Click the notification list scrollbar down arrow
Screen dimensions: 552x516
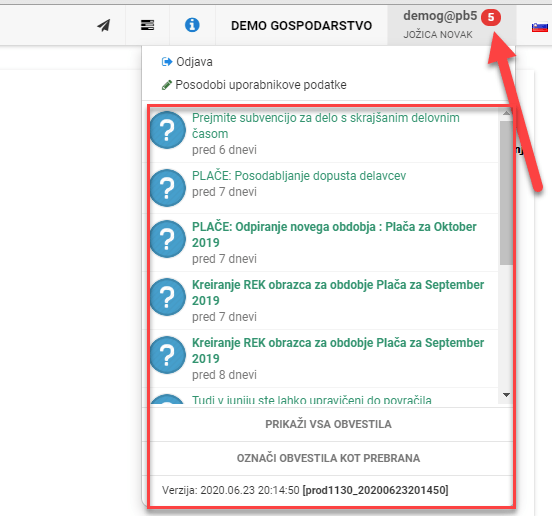(x=506, y=395)
